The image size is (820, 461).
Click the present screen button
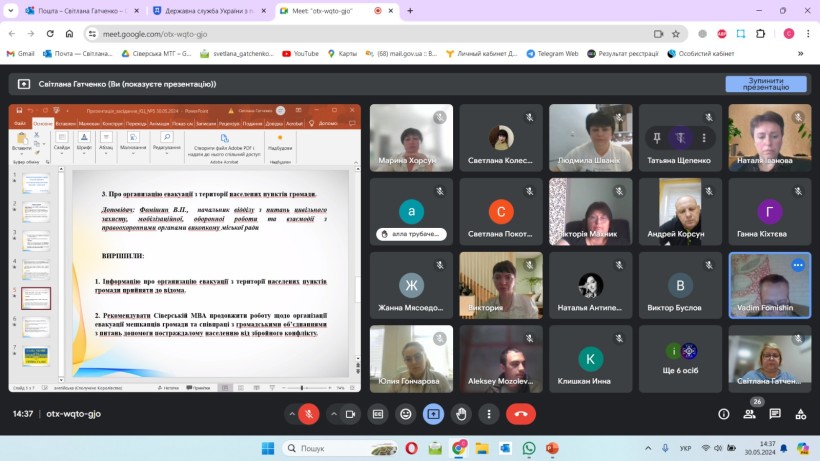434,414
